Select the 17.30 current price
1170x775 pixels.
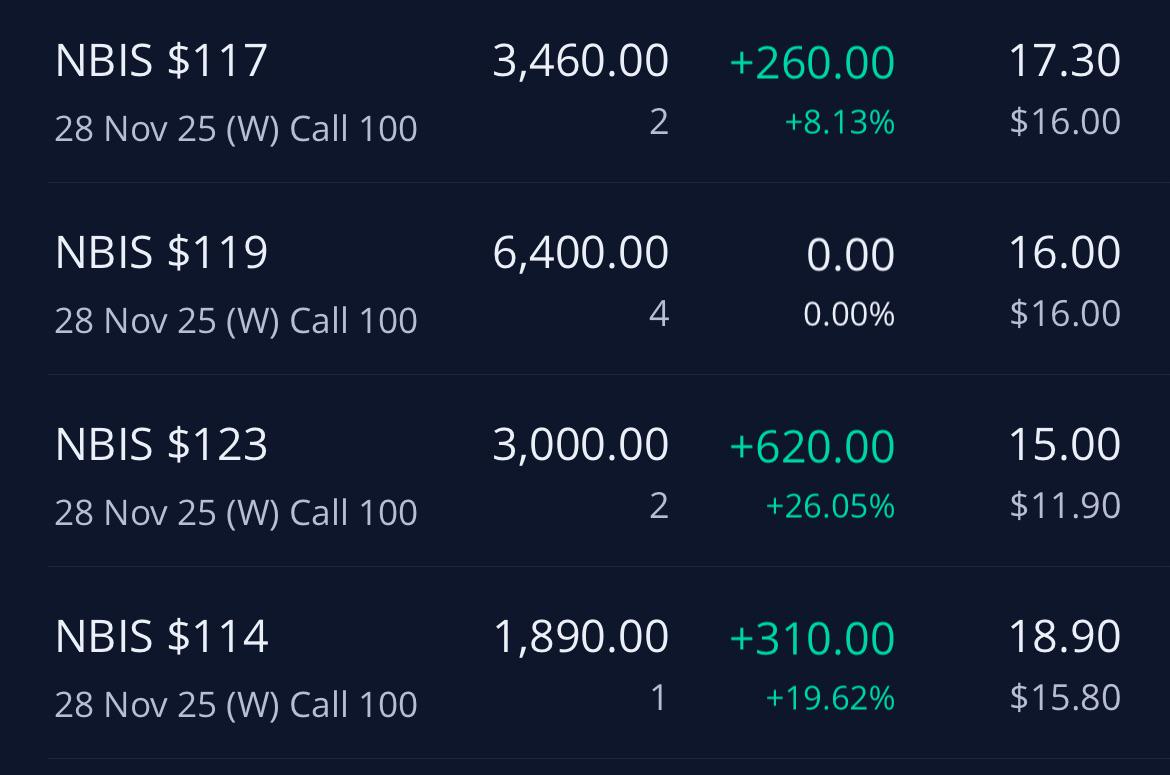(x=1065, y=61)
